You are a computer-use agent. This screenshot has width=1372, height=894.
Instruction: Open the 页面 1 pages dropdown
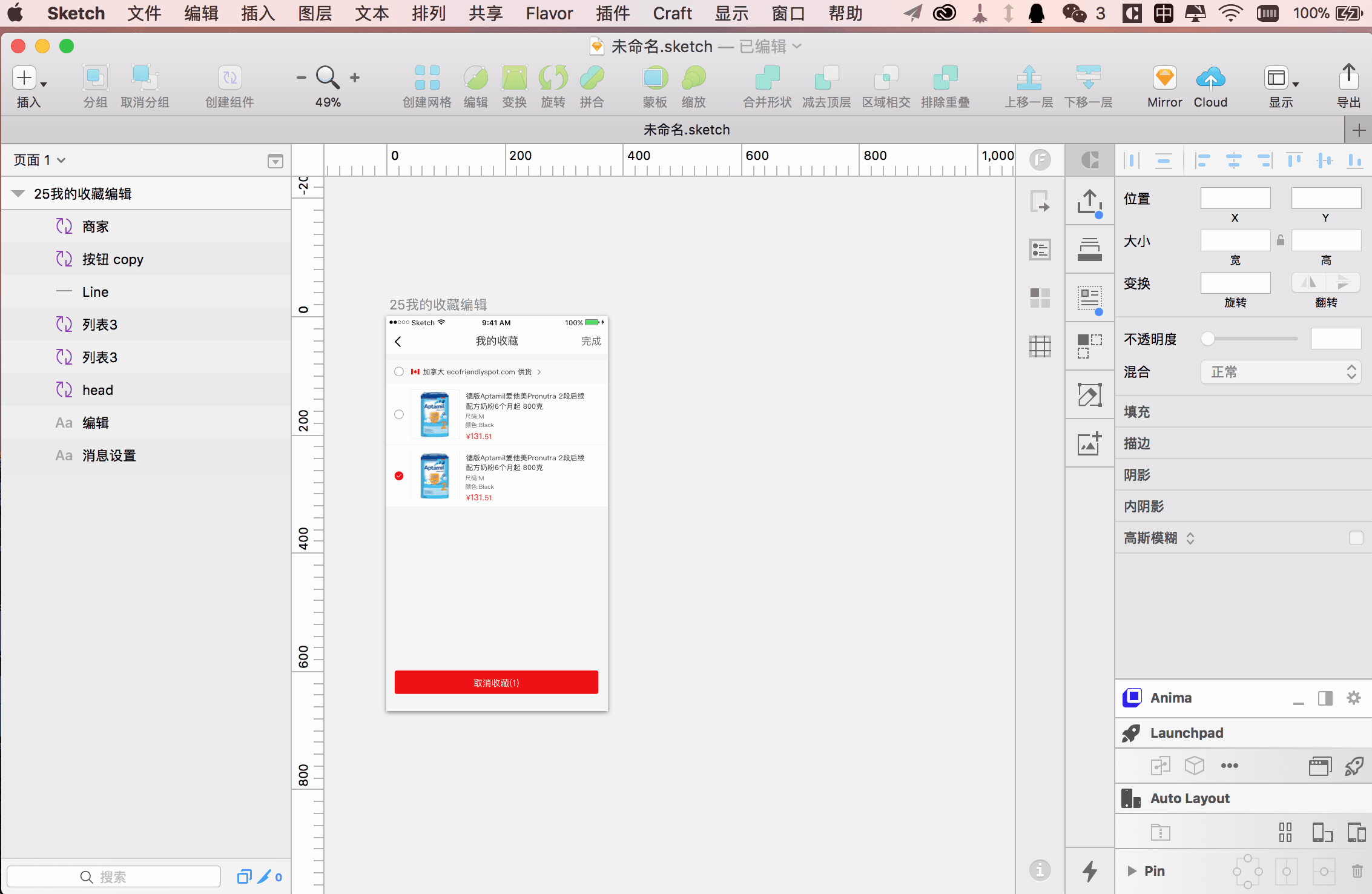coord(40,160)
